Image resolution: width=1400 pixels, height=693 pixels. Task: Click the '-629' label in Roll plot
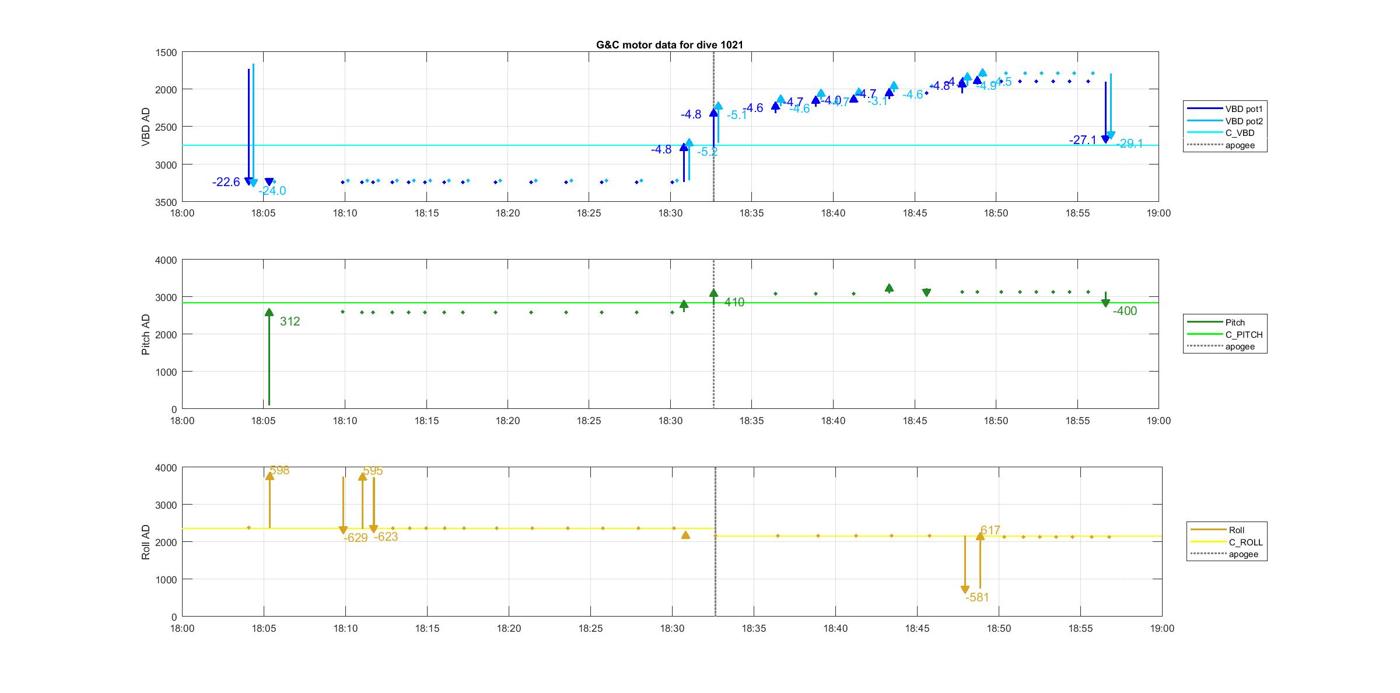point(355,538)
